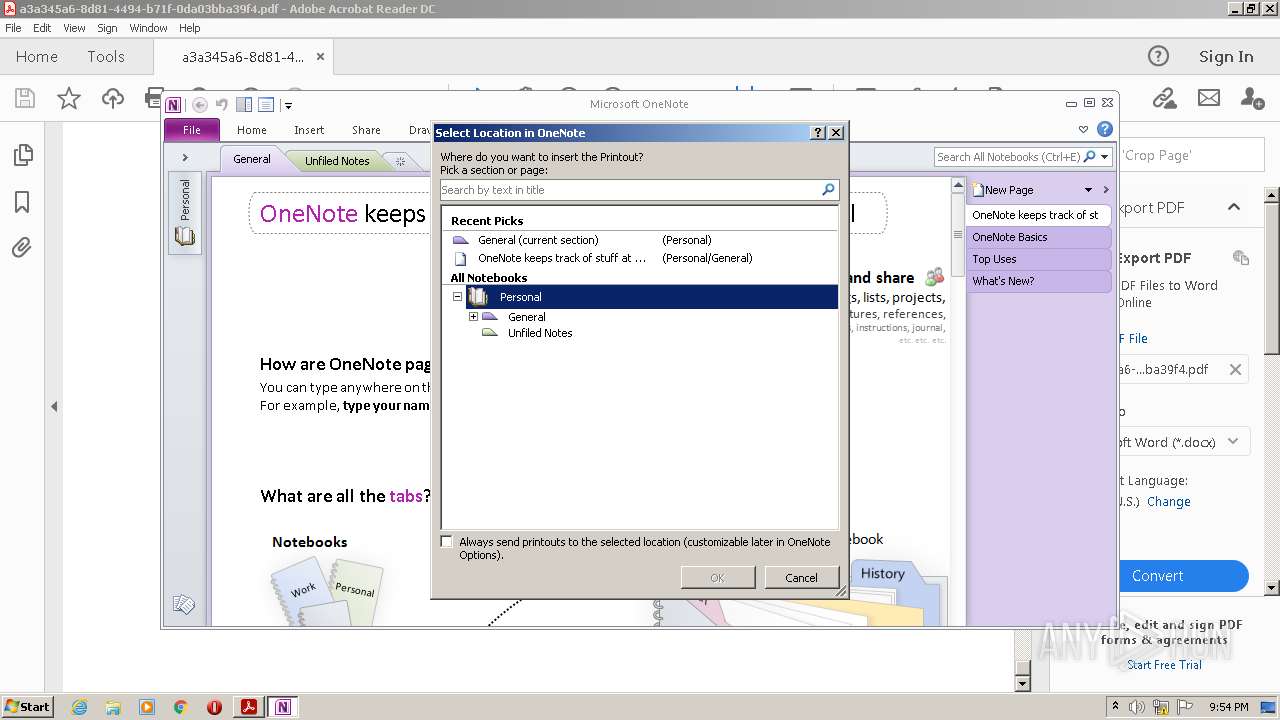Click the Sign In link in Acrobat

[1226, 57]
